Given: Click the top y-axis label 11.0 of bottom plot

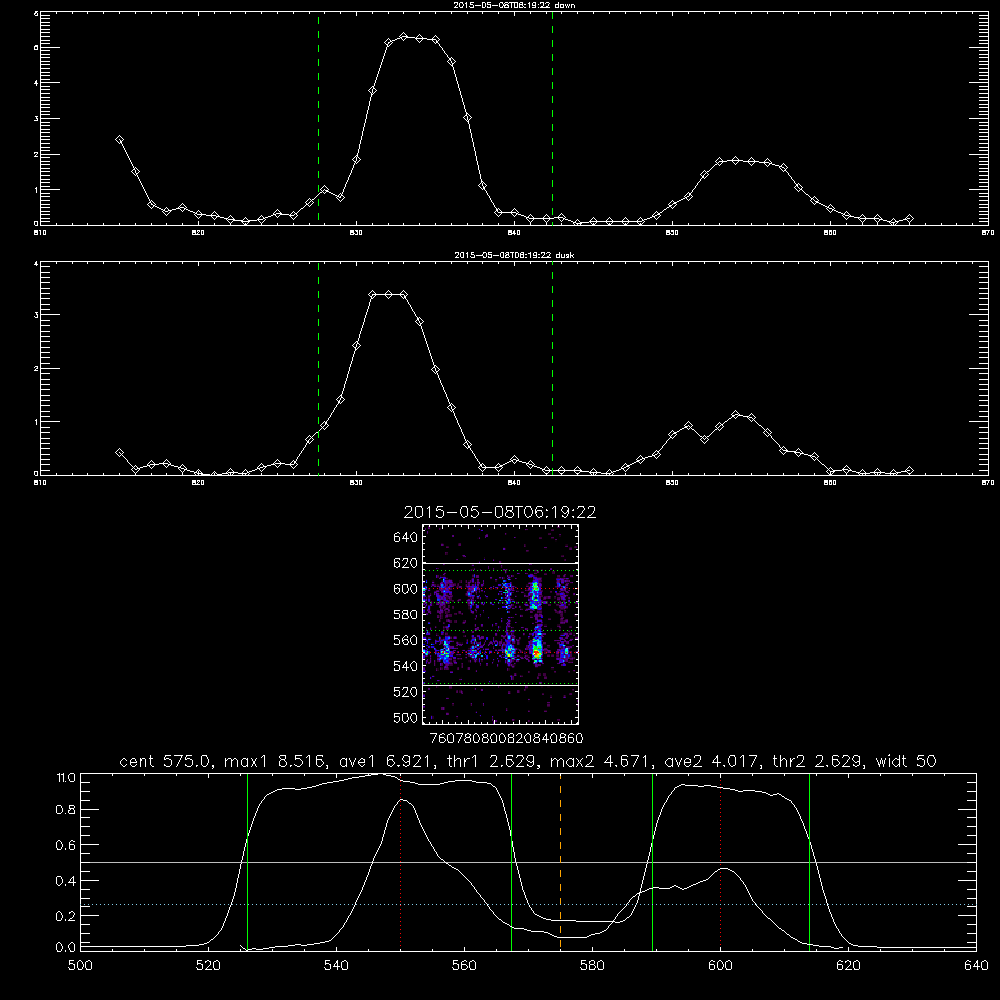Looking at the screenshot, I should point(66,778).
